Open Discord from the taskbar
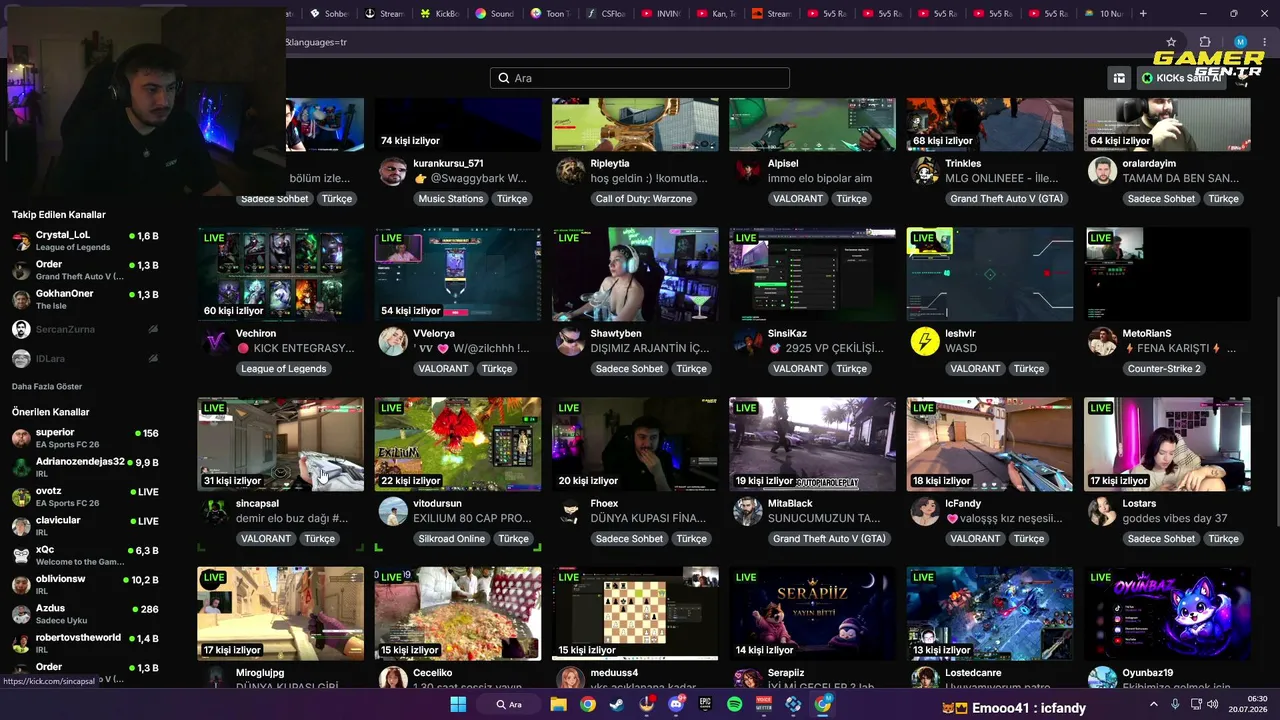Viewport: 1280px width, 720px height. pos(676,704)
